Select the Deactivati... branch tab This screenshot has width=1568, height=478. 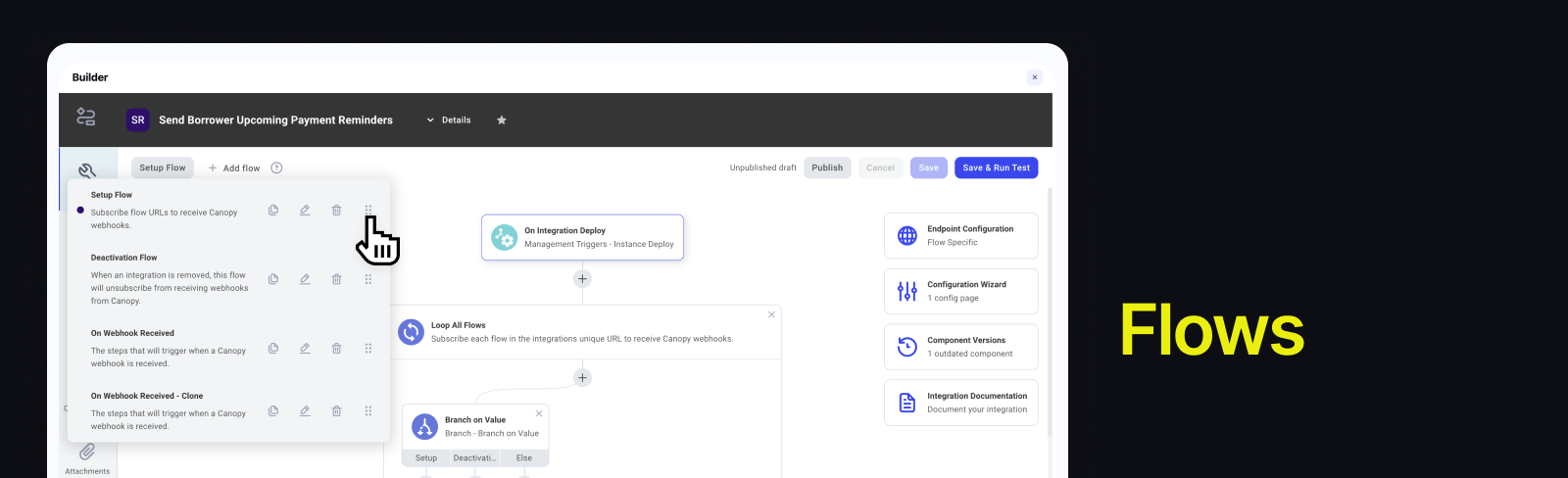point(475,457)
